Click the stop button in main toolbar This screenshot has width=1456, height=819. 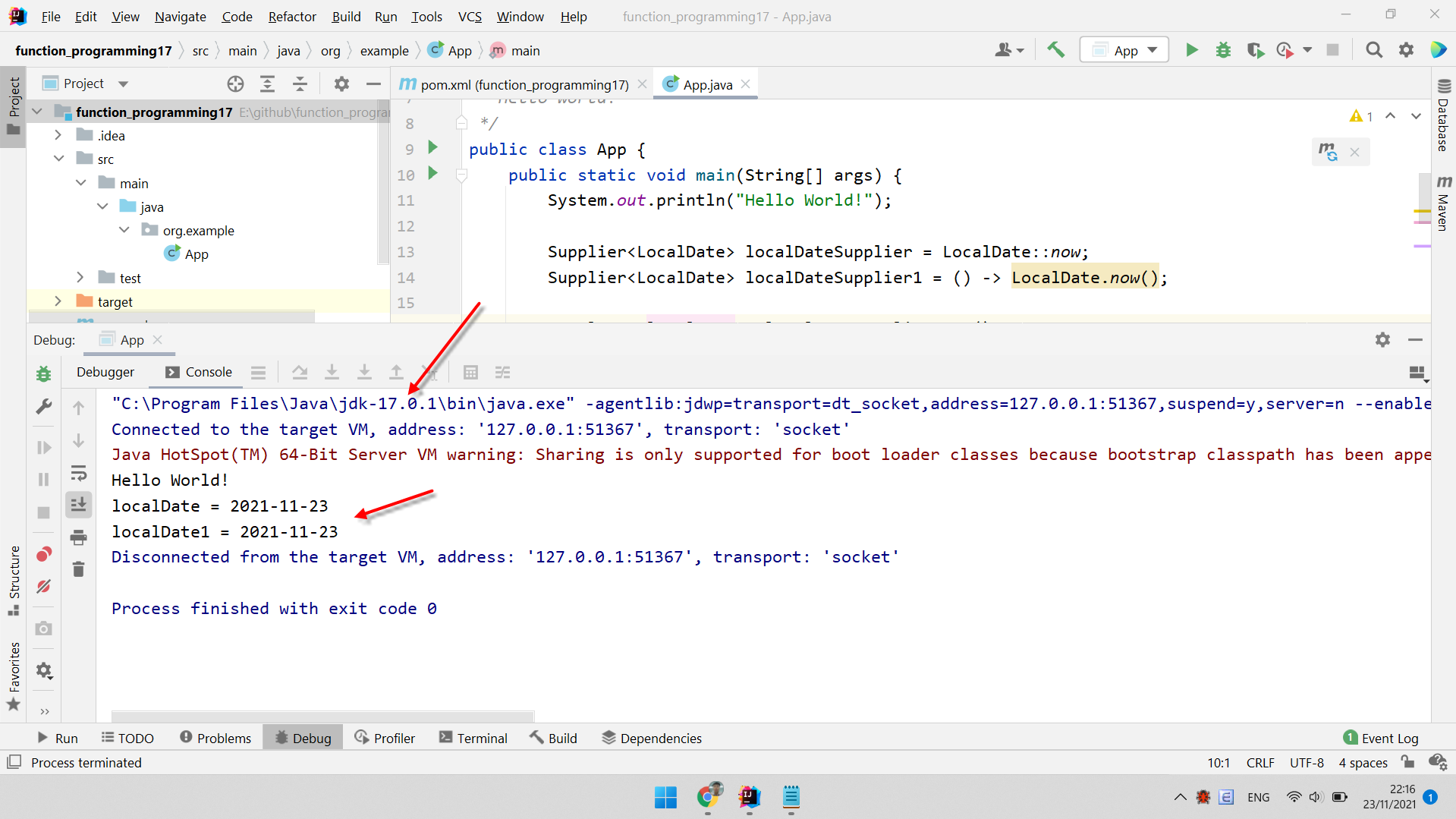coord(1332,50)
